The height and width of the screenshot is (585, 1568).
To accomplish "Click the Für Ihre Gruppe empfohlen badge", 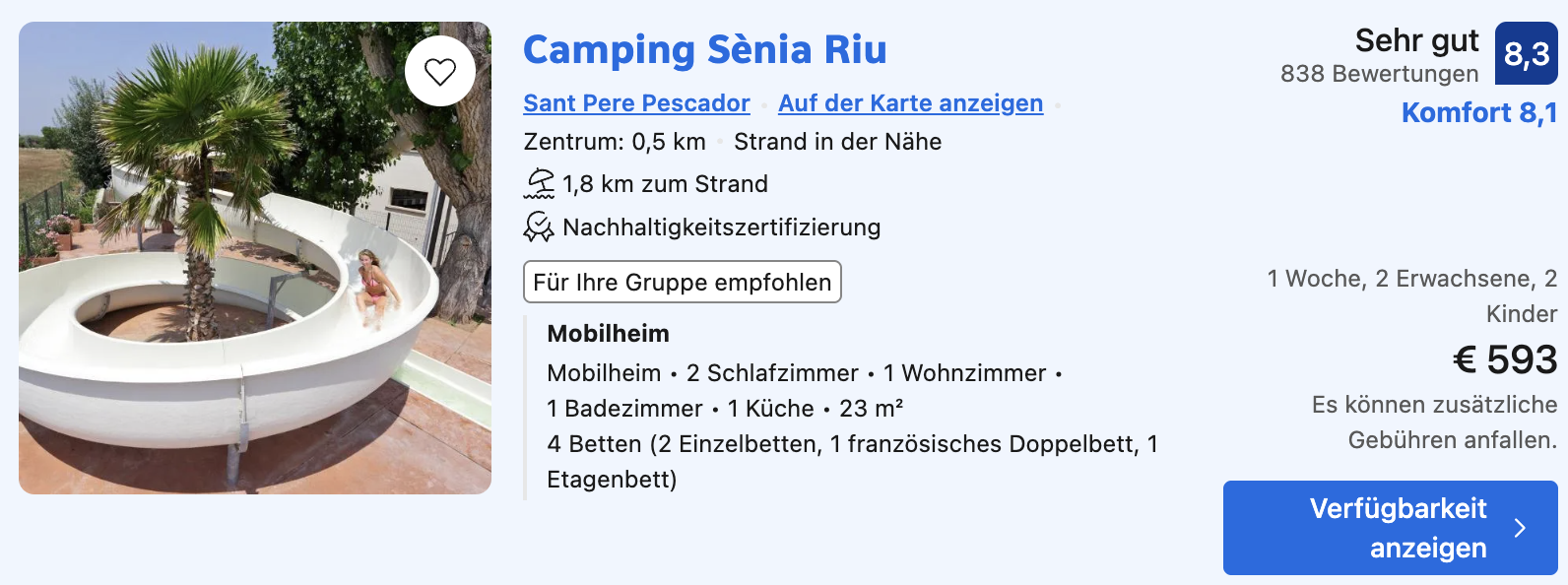I will [683, 282].
